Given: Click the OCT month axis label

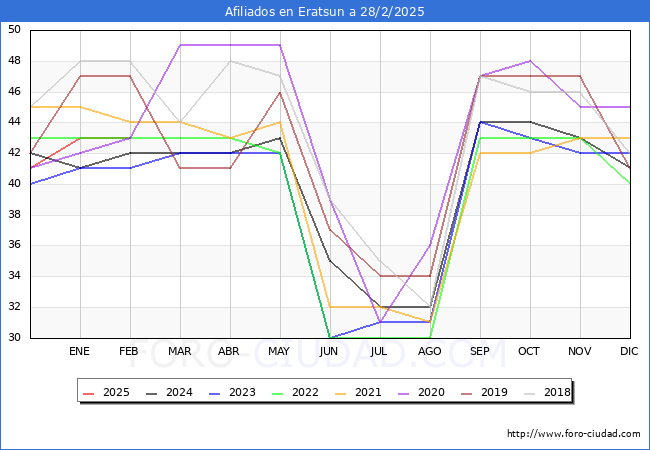Looking at the screenshot, I should tap(529, 351).
